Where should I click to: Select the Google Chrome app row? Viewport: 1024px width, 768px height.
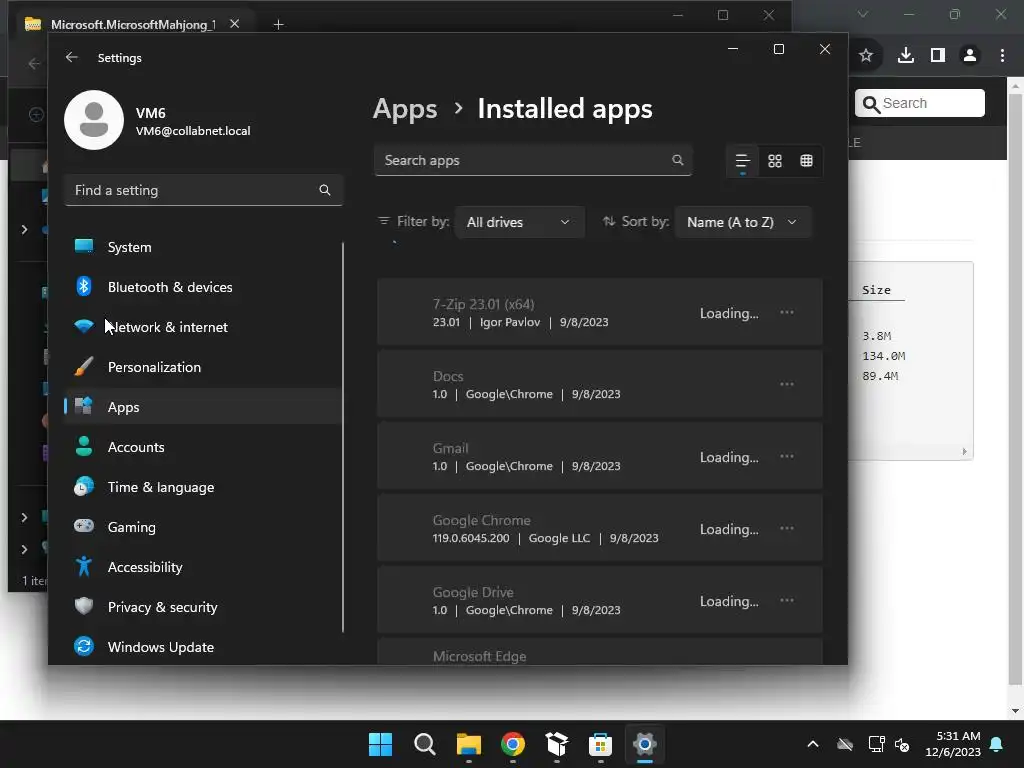[x=600, y=528]
